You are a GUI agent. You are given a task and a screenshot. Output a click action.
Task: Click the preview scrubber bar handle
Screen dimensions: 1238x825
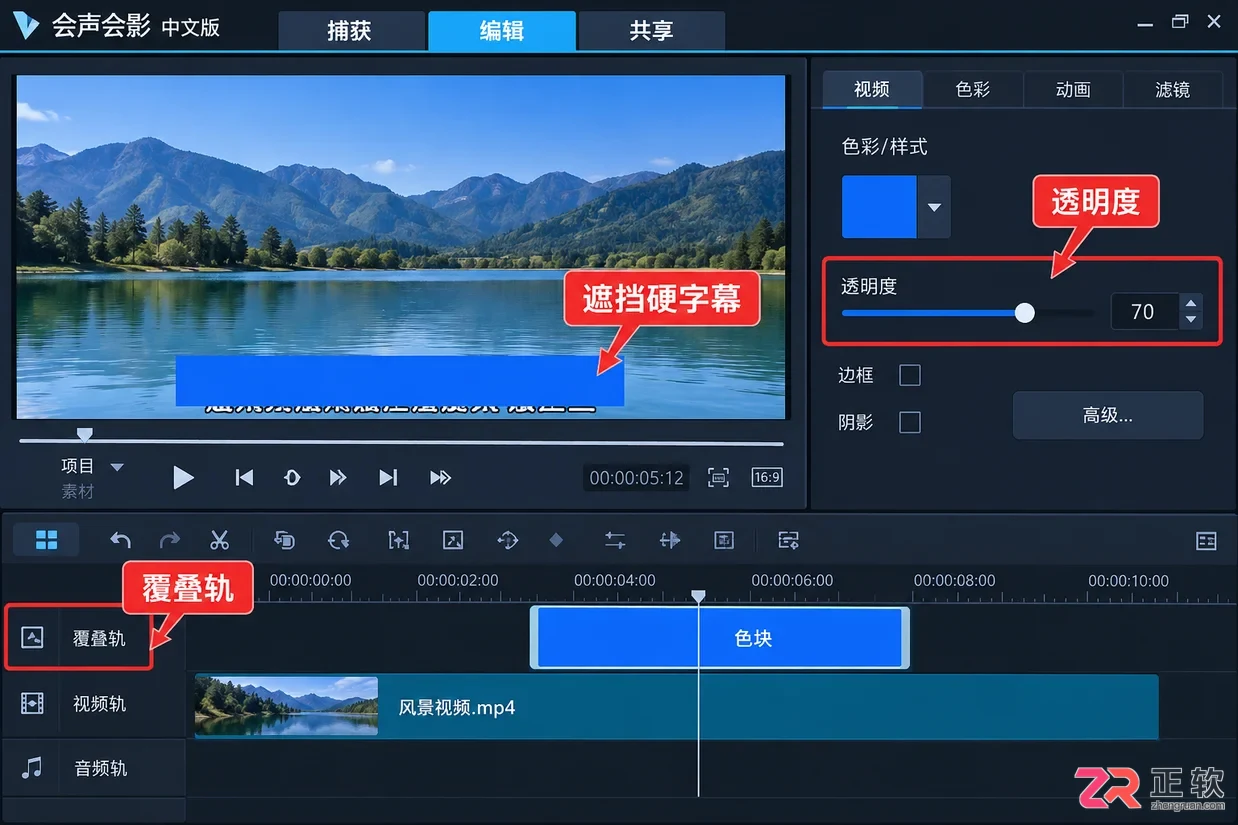pos(85,434)
